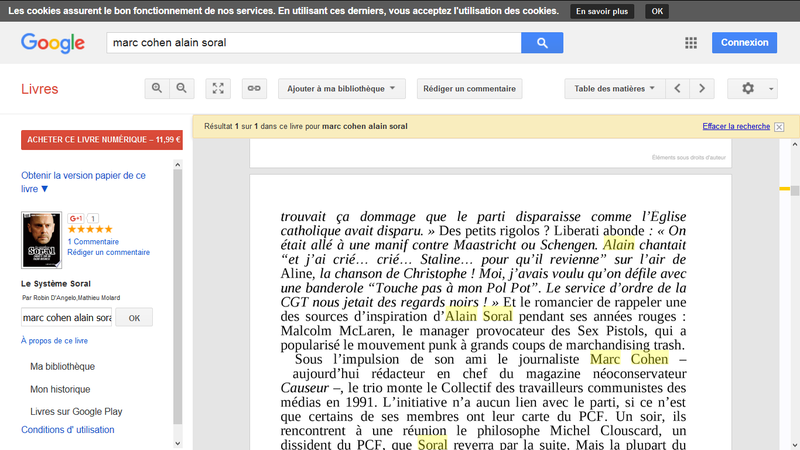Open Ma bibliothèque
This screenshot has width=800, height=450.
62,366
